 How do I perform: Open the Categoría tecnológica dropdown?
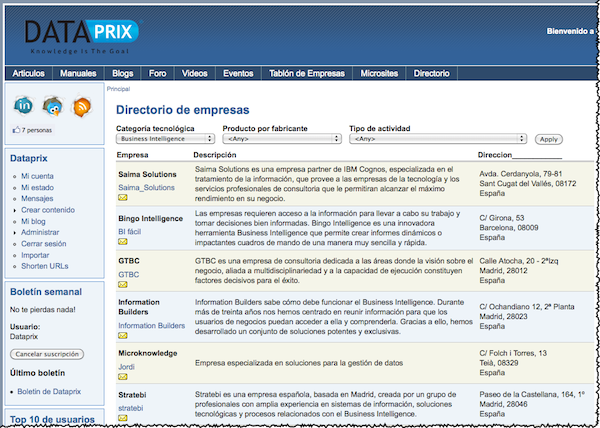(165, 139)
